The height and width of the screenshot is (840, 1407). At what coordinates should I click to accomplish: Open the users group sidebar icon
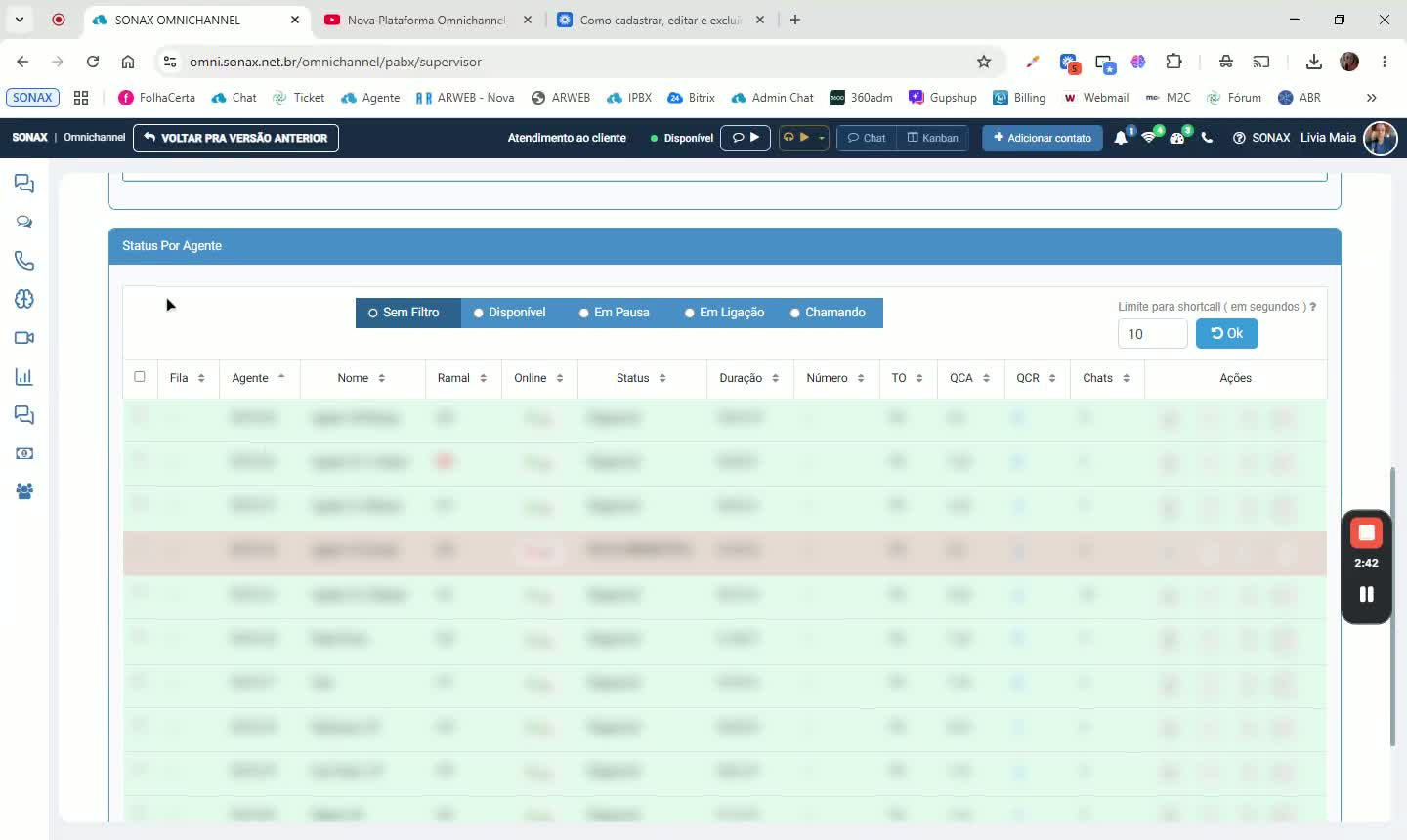24,492
